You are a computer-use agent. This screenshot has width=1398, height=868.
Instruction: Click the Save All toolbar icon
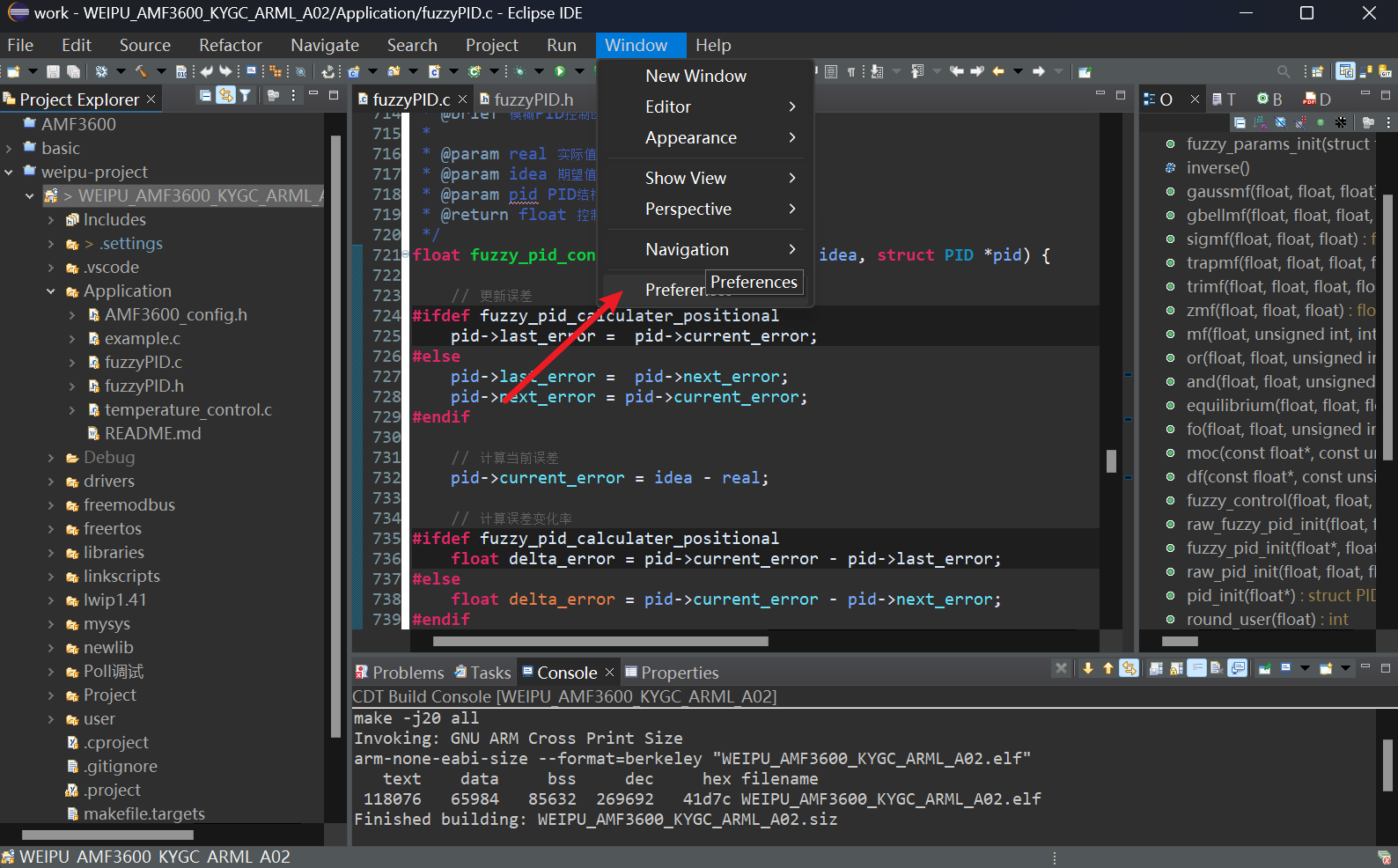73,71
